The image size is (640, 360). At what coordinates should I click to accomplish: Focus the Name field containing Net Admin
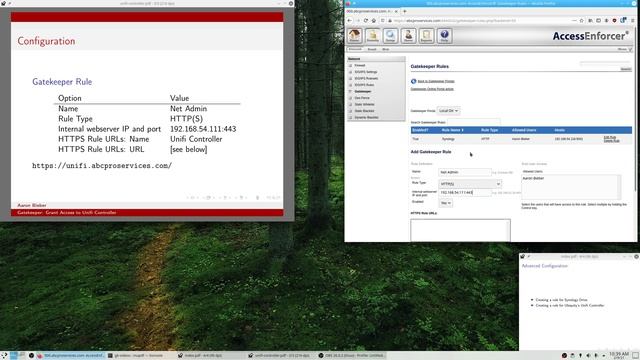[465, 172]
